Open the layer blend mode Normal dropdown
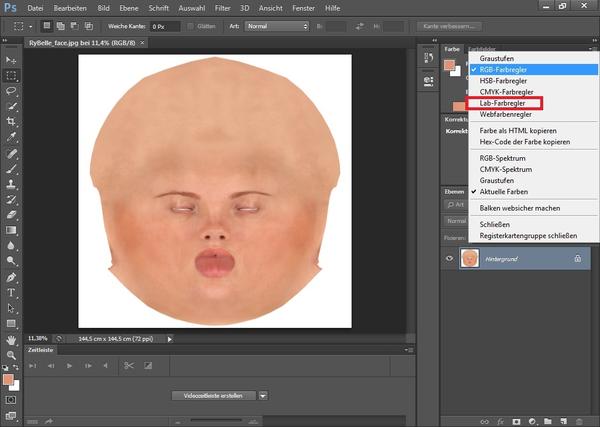Image resolution: width=600 pixels, height=427 pixels. (455, 221)
